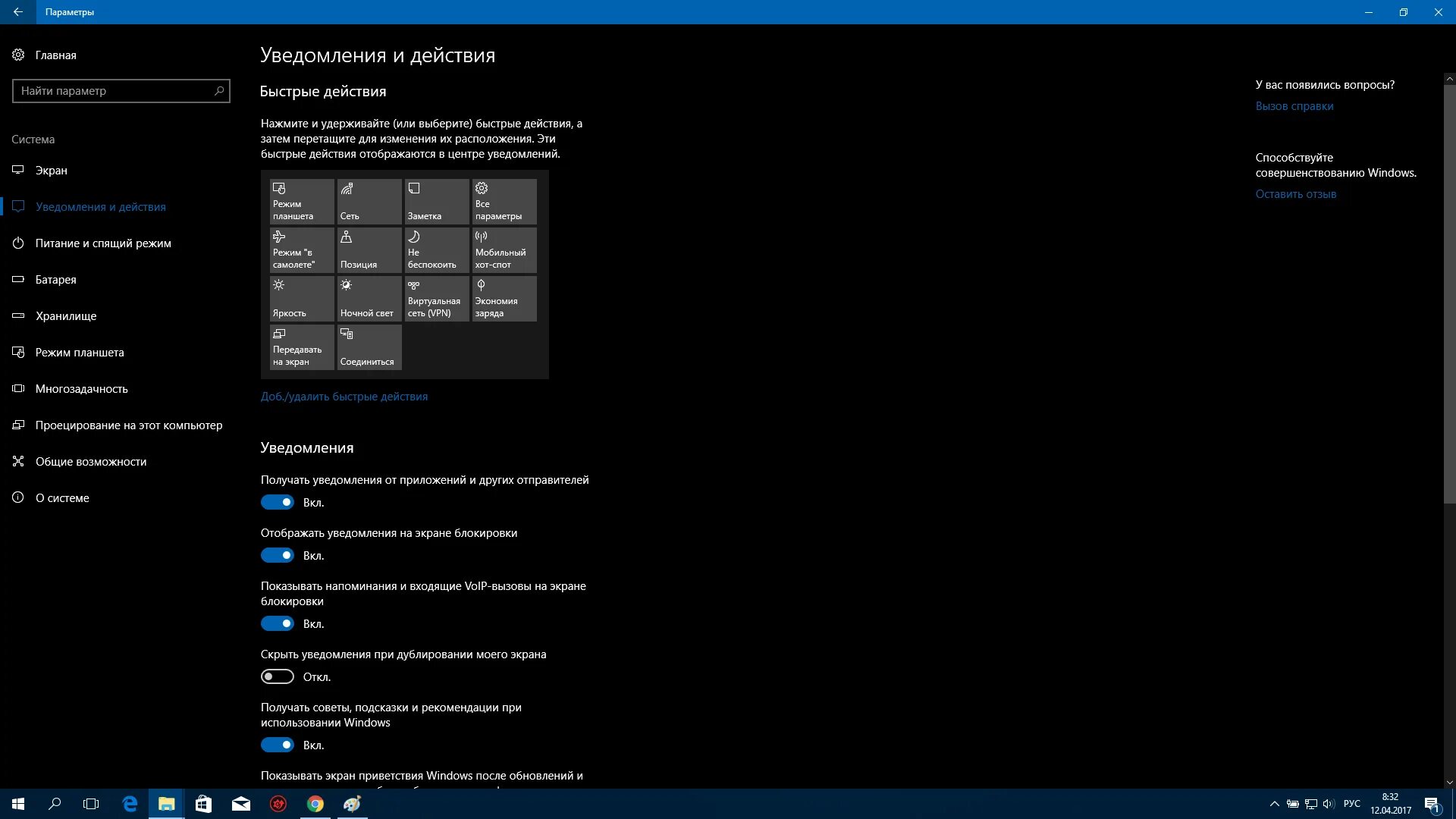
Task: Select the Tablet mode quick action tile
Action: click(301, 201)
